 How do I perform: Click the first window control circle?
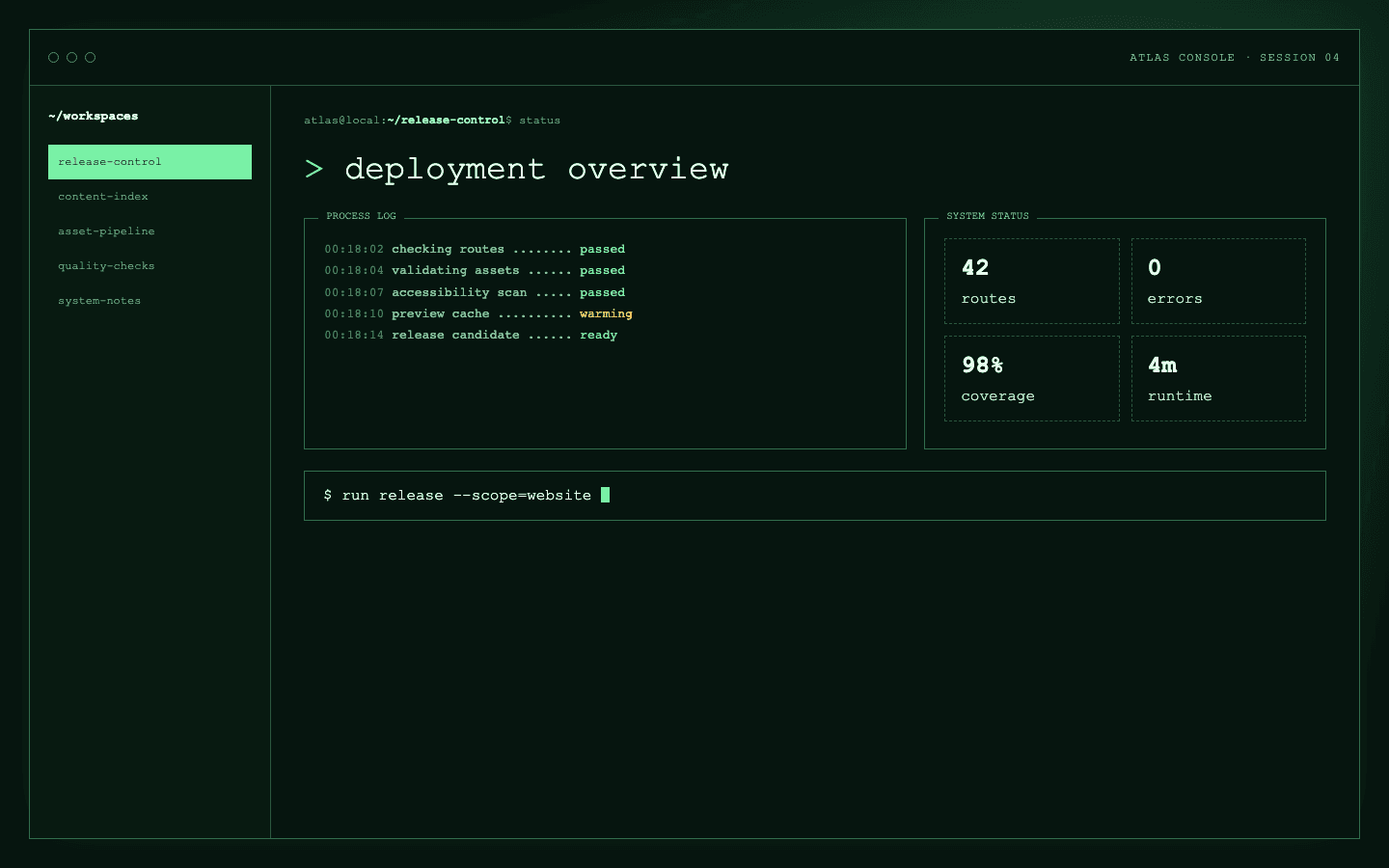pyautogui.click(x=53, y=58)
